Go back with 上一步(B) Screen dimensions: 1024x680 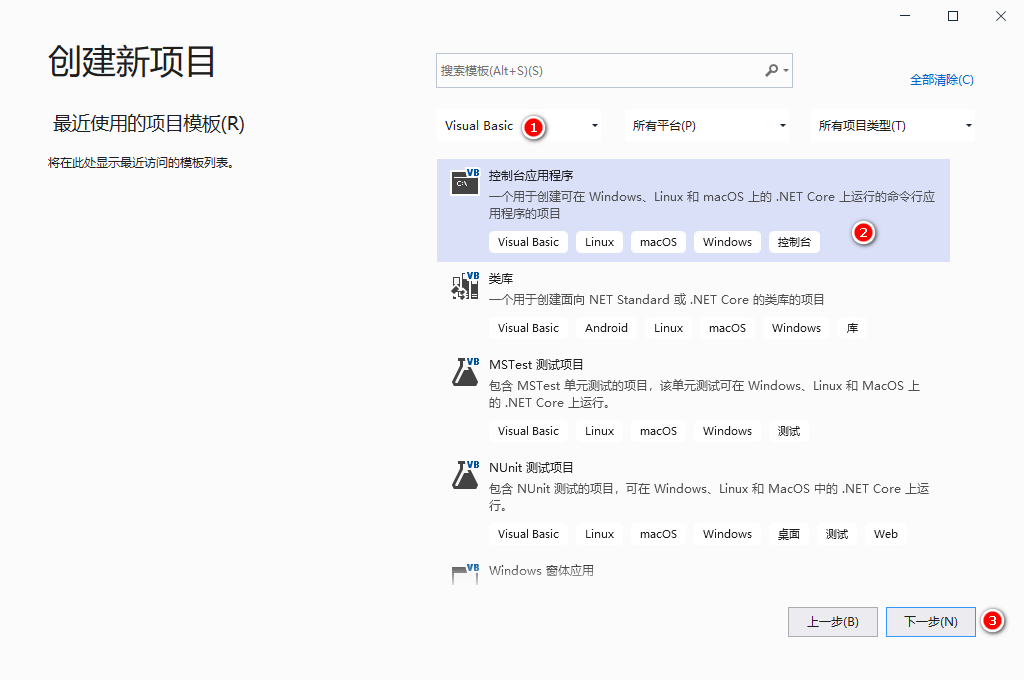(x=833, y=622)
